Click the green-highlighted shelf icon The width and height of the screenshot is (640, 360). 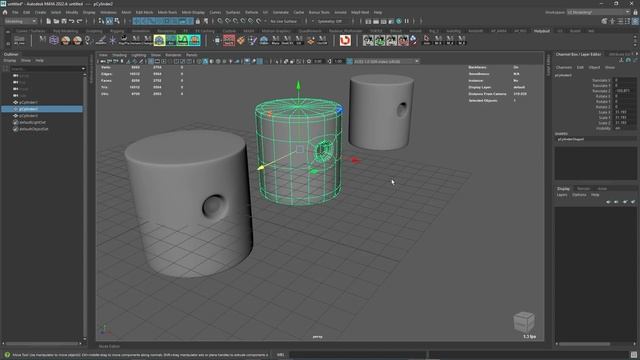click(x=182, y=40)
